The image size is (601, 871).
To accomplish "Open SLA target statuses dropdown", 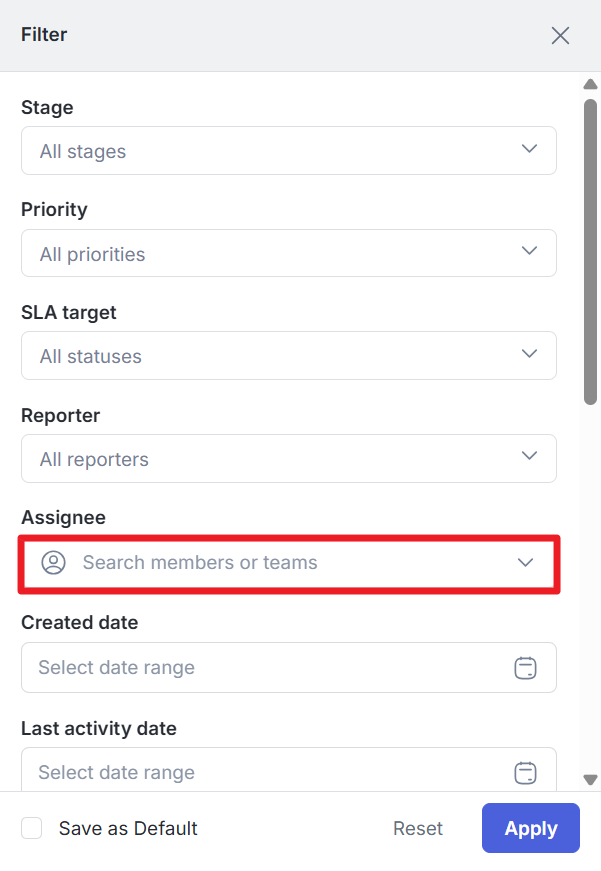I will click(288, 356).
